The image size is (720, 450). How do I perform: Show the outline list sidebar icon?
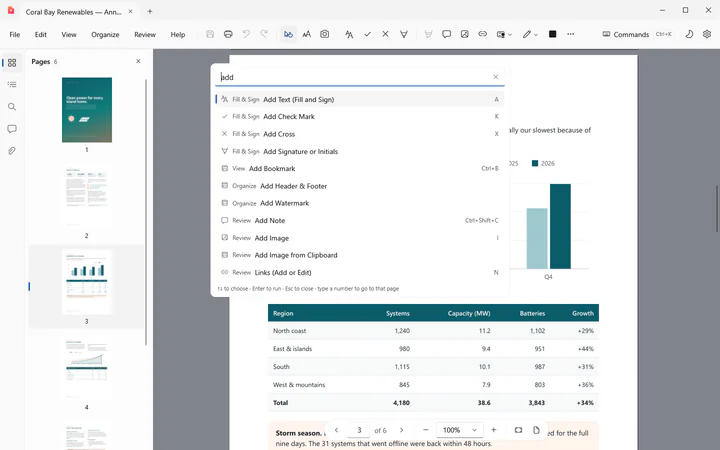click(x=12, y=84)
